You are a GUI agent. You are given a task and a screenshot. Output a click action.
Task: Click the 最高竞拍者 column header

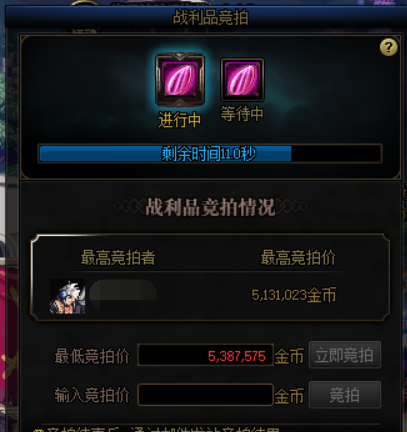pyautogui.click(x=118, y=258)
